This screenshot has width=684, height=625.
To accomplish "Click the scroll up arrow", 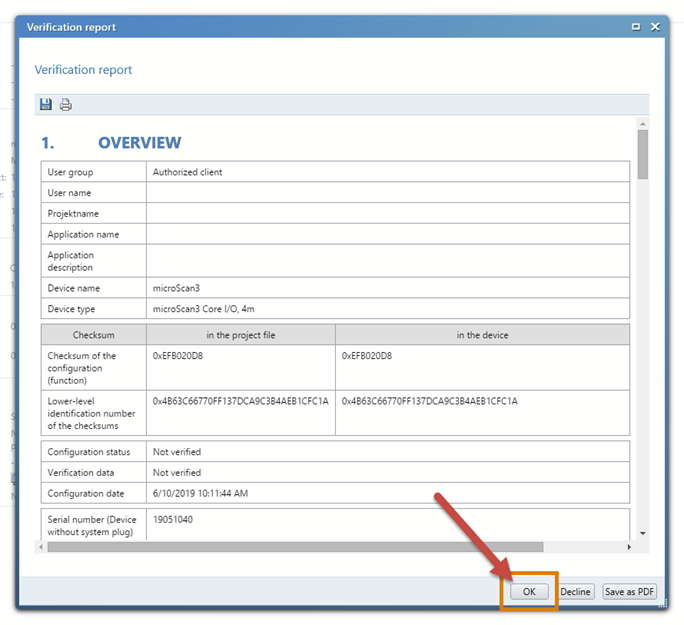I will (x=643, y=123).
